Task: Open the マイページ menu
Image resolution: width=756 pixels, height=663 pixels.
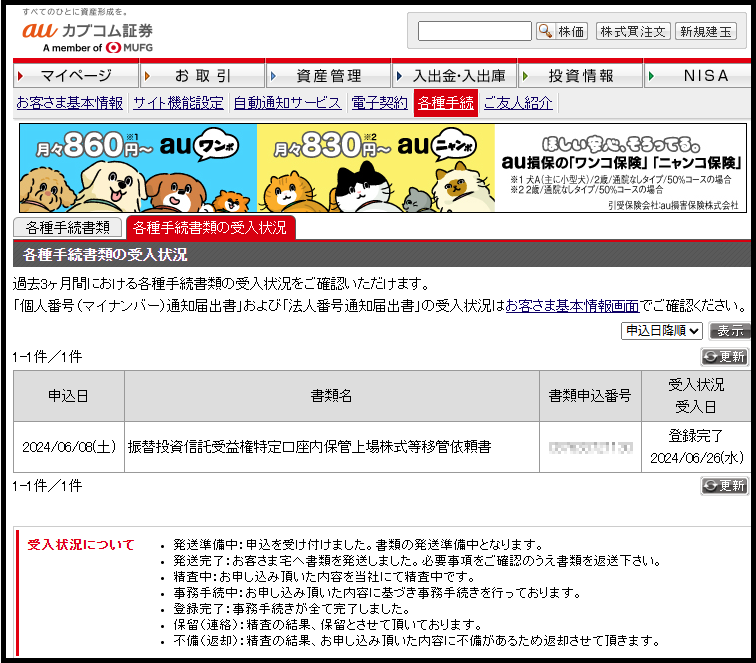Action: click(76, 75)
